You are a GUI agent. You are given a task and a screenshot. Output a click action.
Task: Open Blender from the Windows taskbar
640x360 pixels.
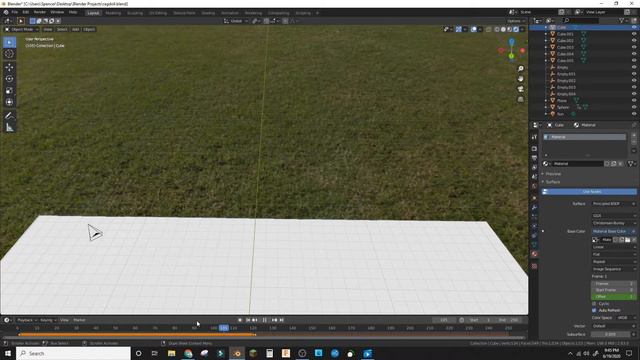[237, 353]
